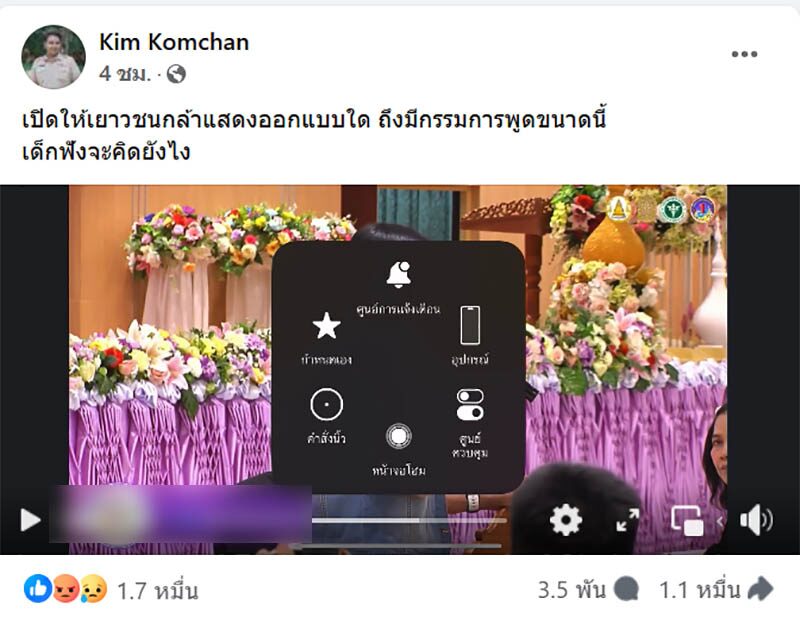Open the 1.1 หมื่น shares count
The width and height of the screenshot is (800, 617).
coord(716,590)
